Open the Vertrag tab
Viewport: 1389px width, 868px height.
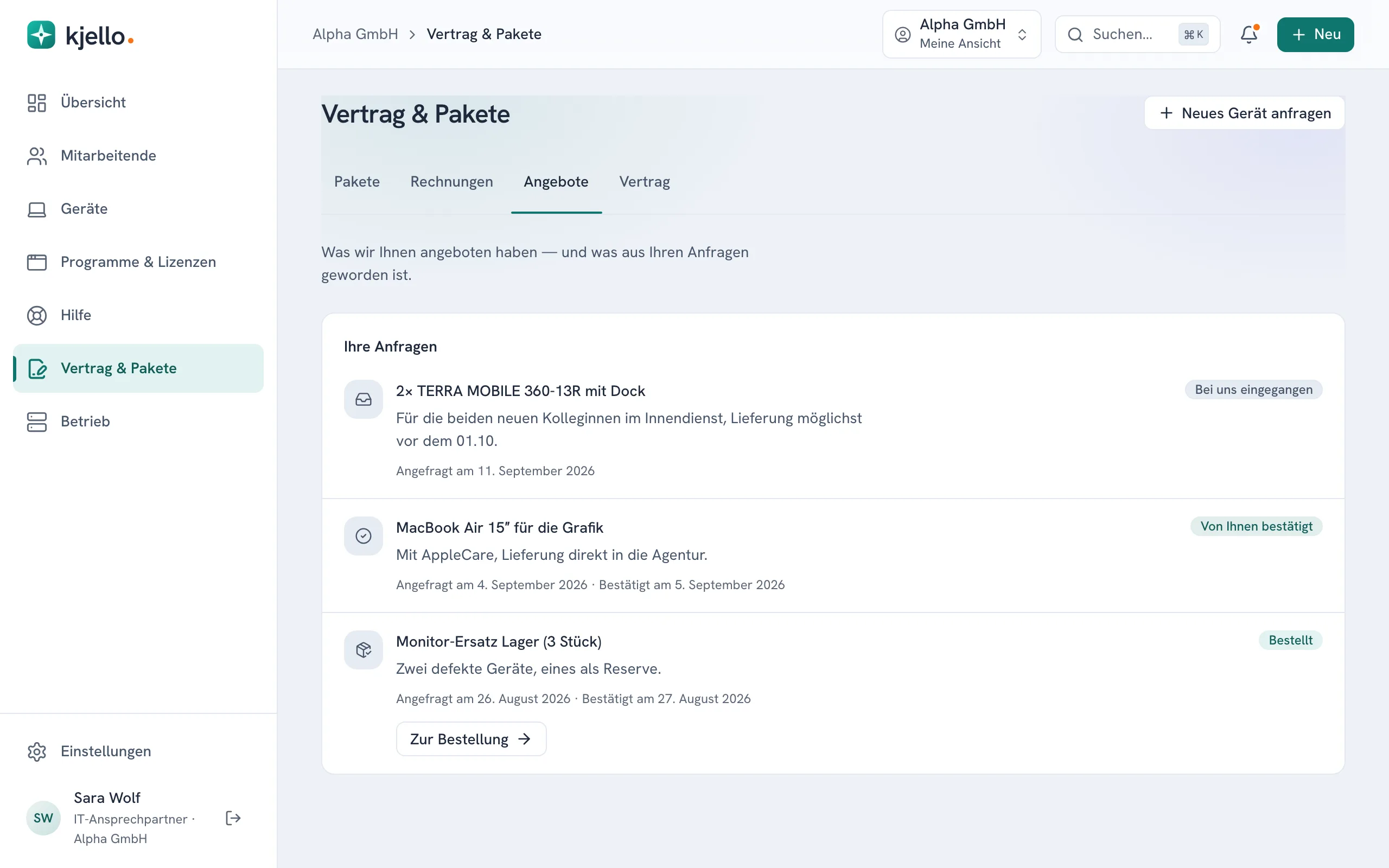645,182
